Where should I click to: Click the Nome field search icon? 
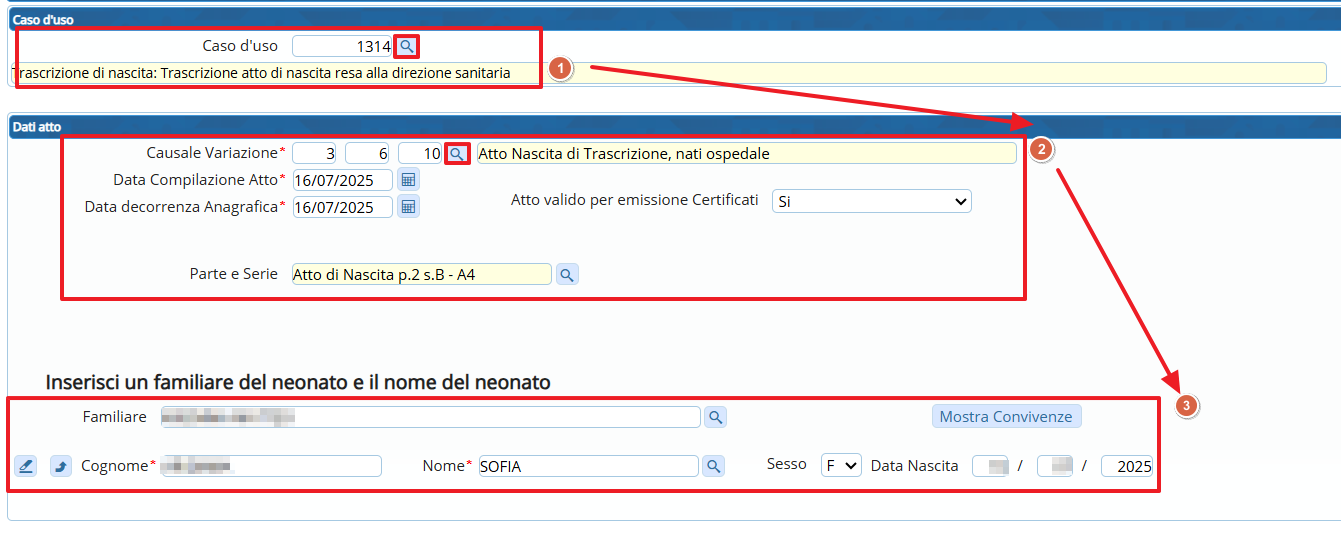coord(713,466)
